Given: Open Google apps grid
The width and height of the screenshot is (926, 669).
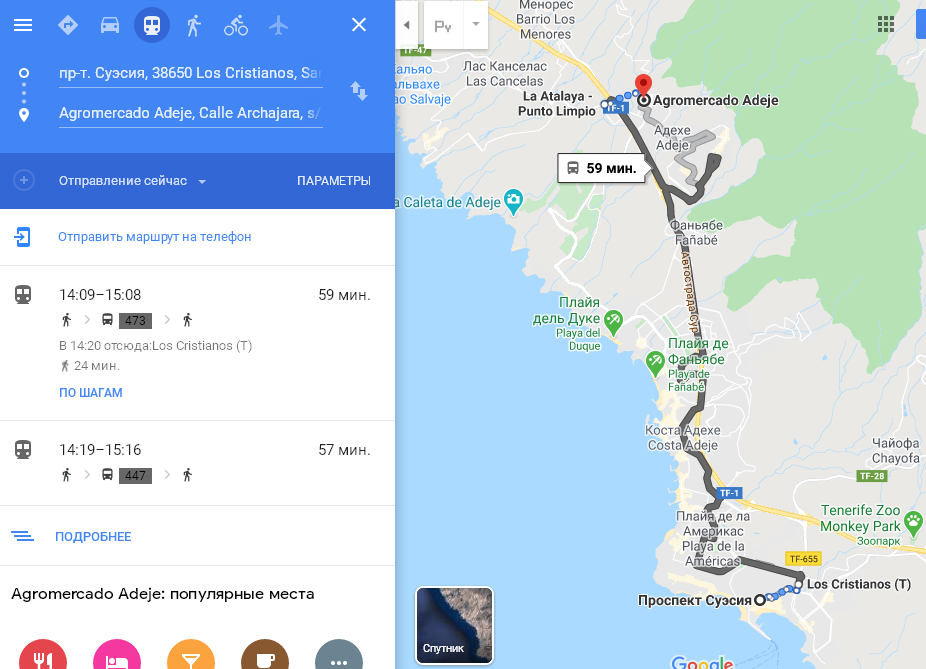Looking at the screenshot, I should coord(885,24).
